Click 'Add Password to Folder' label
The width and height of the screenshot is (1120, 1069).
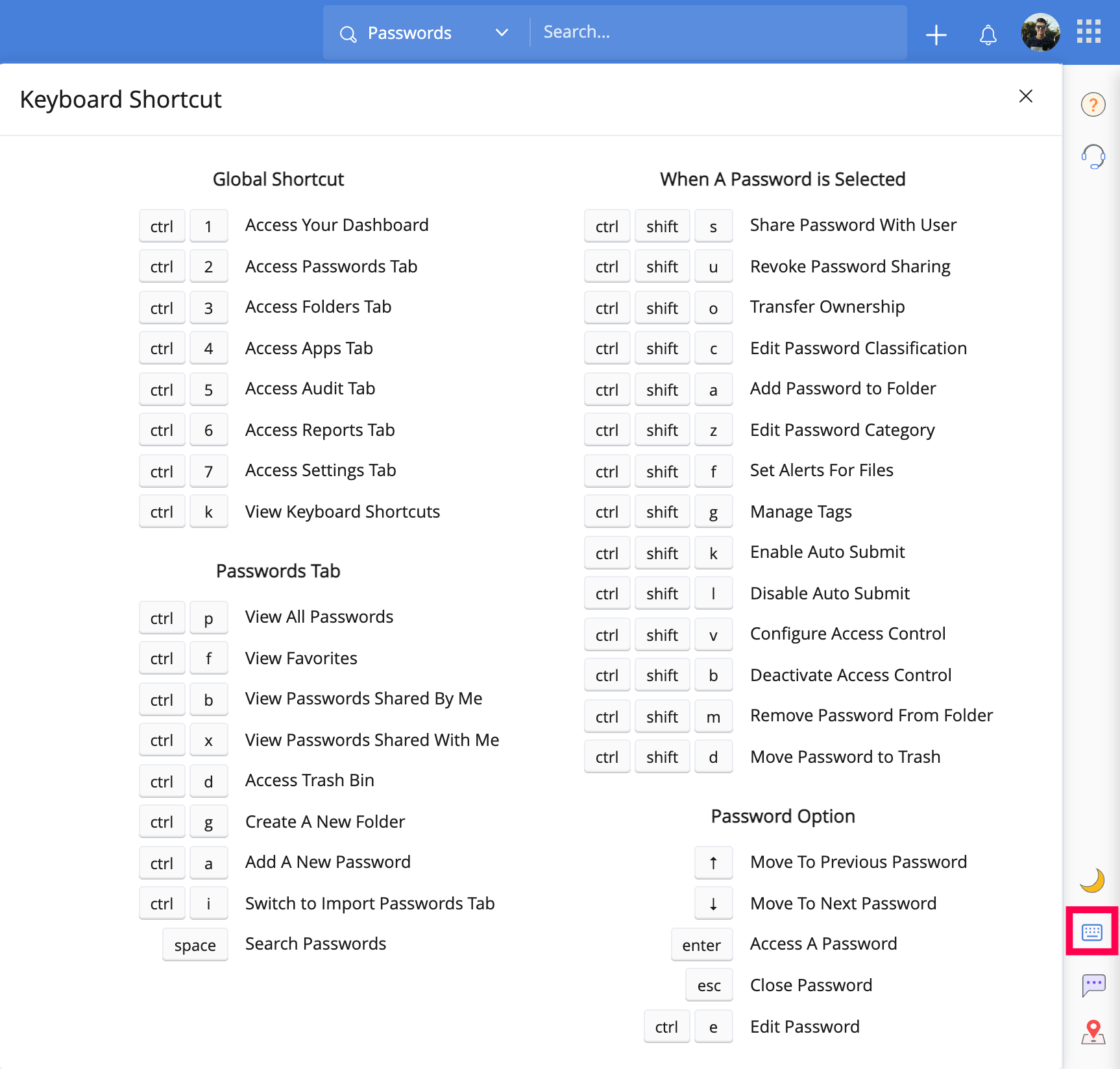pyautogui.click(x=843, y=389)
